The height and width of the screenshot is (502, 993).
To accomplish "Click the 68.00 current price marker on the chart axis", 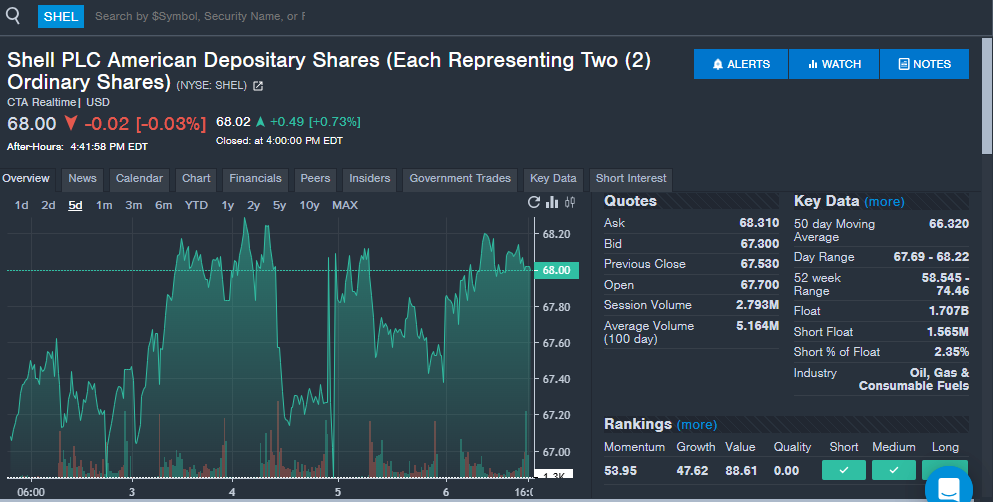I will point(557,270).
